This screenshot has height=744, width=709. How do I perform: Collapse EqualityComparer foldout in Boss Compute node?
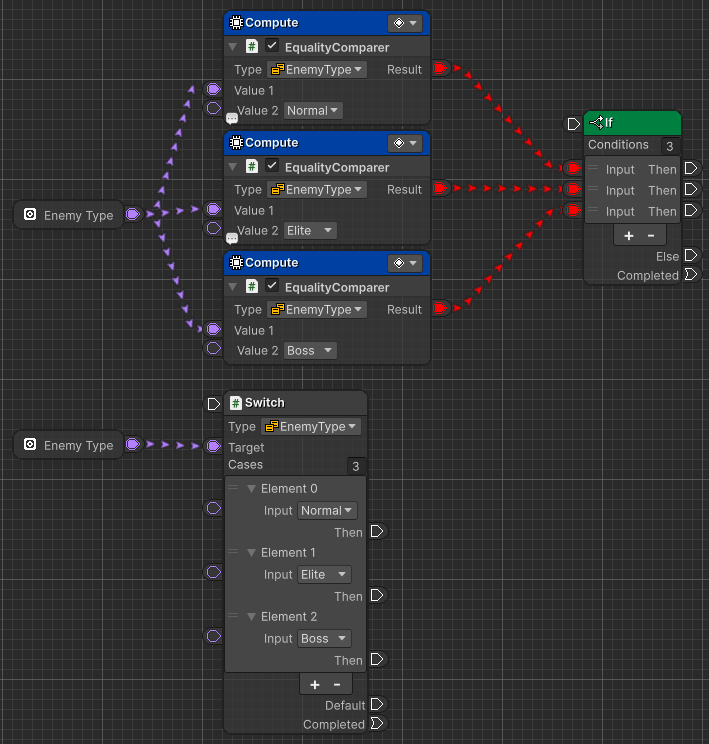[233, 287]
